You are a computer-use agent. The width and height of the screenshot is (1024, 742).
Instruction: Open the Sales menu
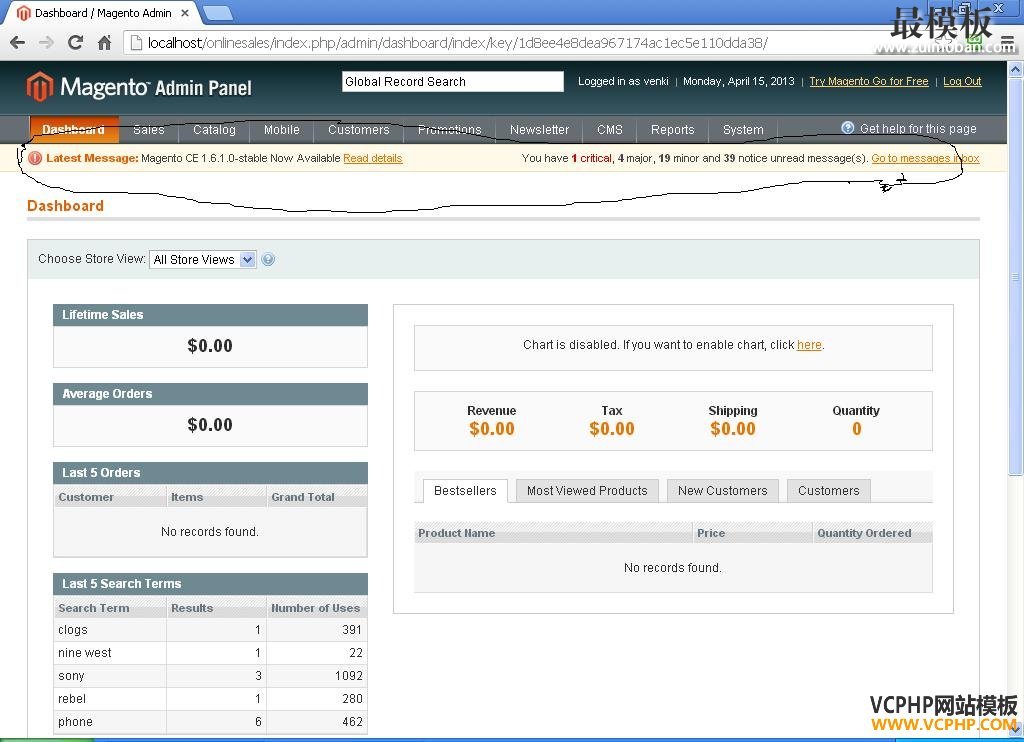[149, 129]
